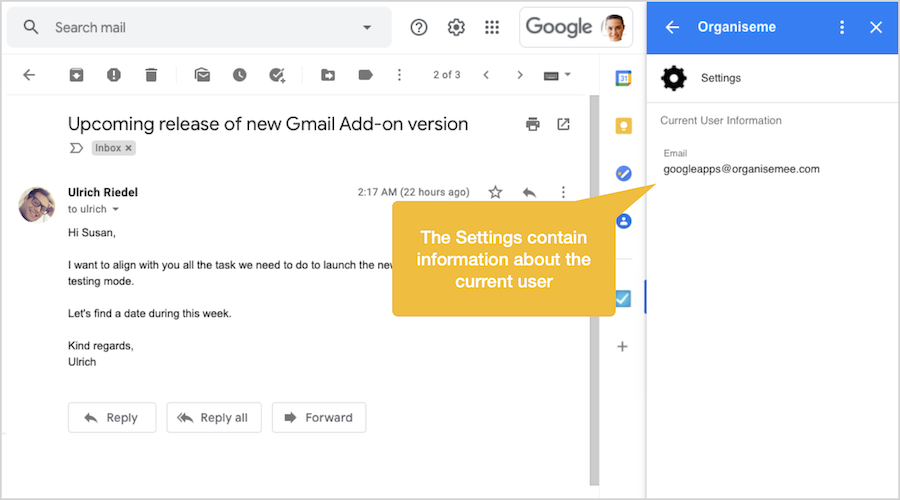This screenshot has height=500, width=900.
Task: Click reply arrow icon in message header
Action: 529,192
